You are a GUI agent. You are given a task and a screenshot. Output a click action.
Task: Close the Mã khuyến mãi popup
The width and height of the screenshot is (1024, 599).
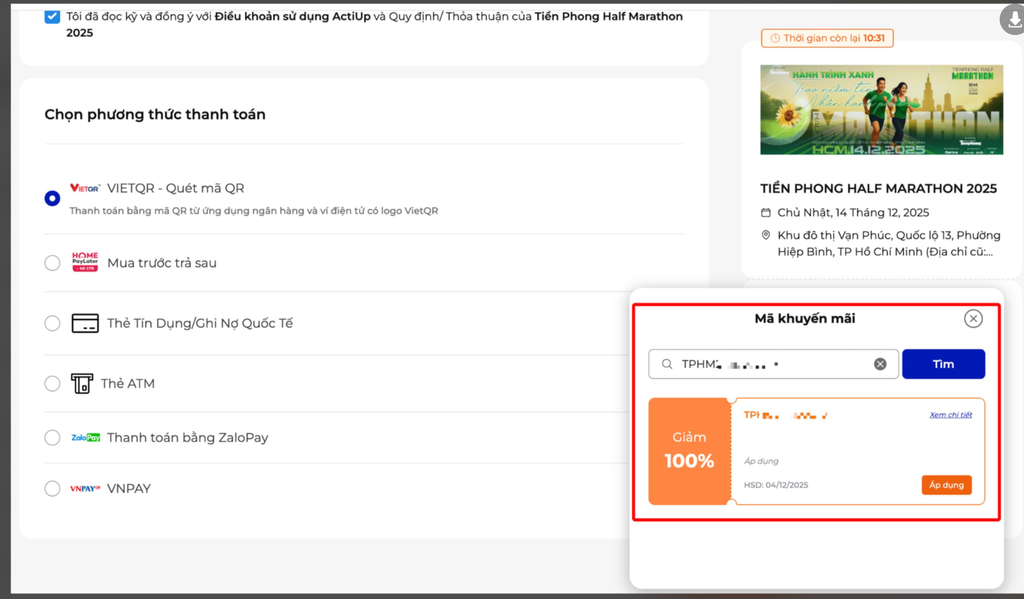tap(973, 318)
